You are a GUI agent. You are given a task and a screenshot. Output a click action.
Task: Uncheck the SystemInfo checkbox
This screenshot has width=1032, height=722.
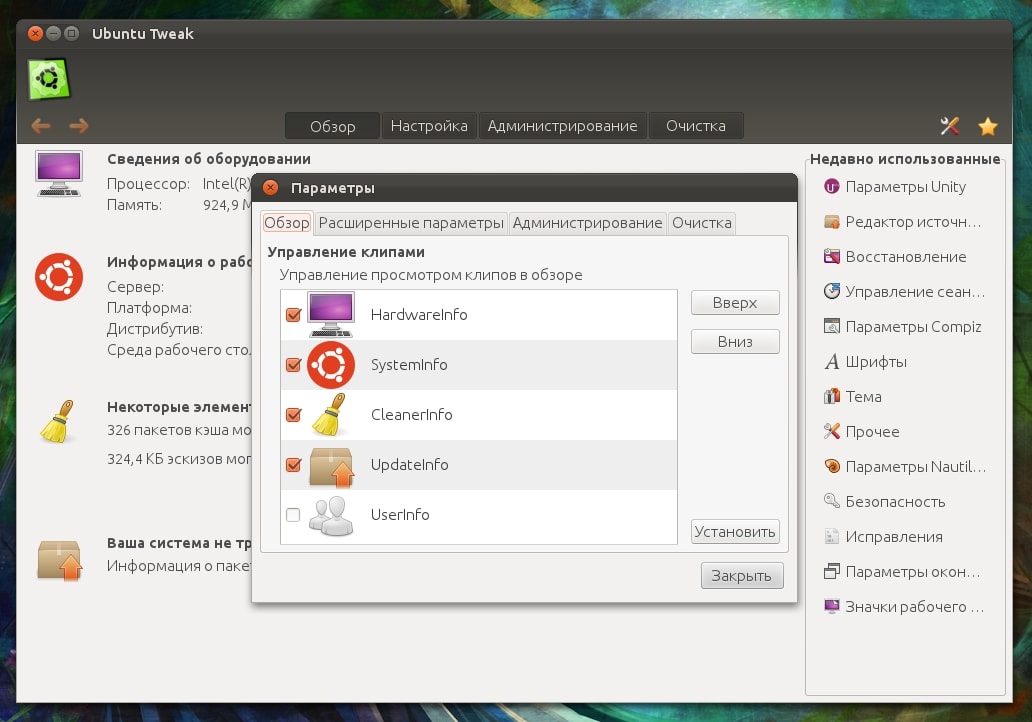tap(294, 365)
